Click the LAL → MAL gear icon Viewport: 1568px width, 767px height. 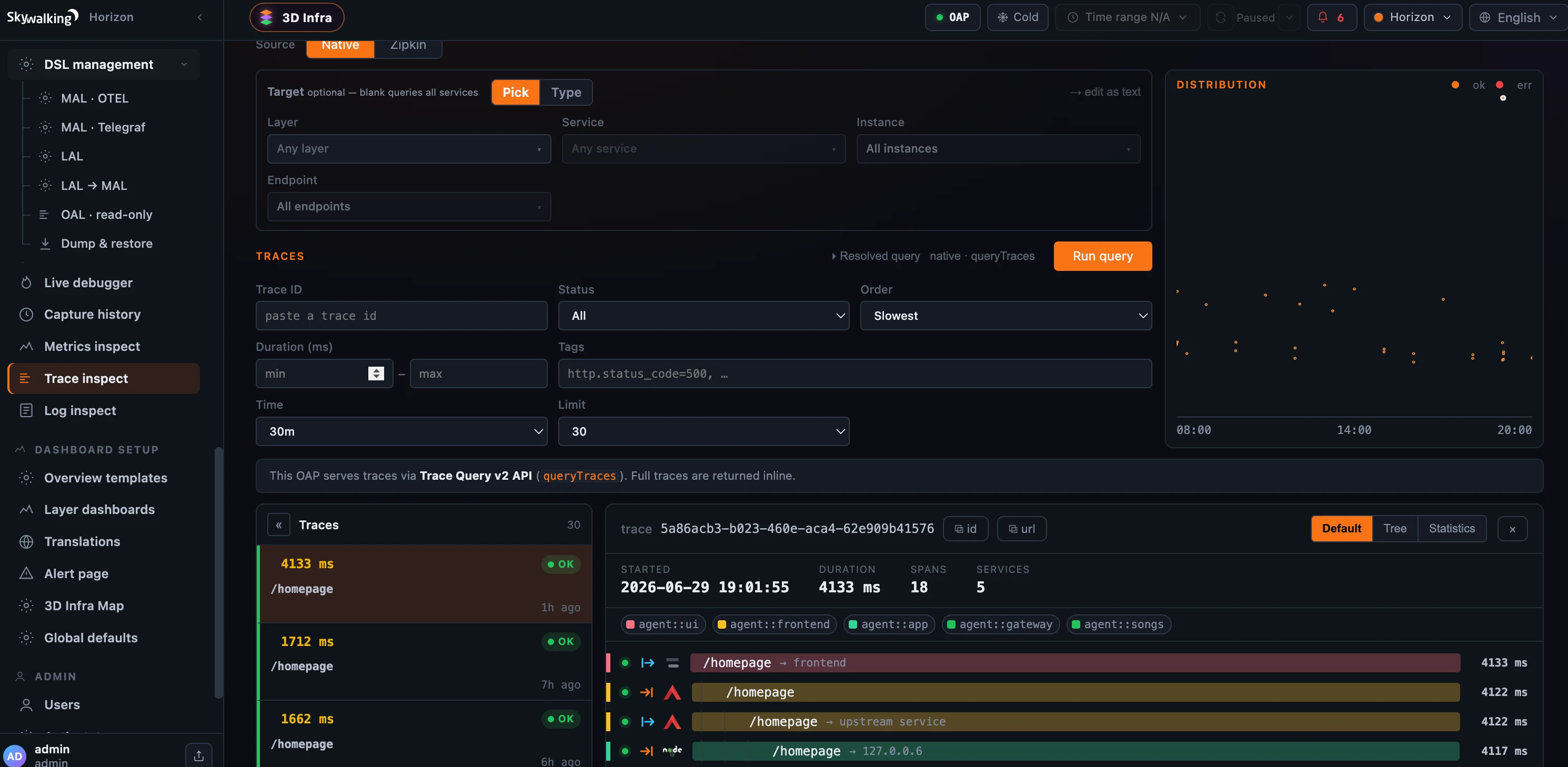coord(45,186)
